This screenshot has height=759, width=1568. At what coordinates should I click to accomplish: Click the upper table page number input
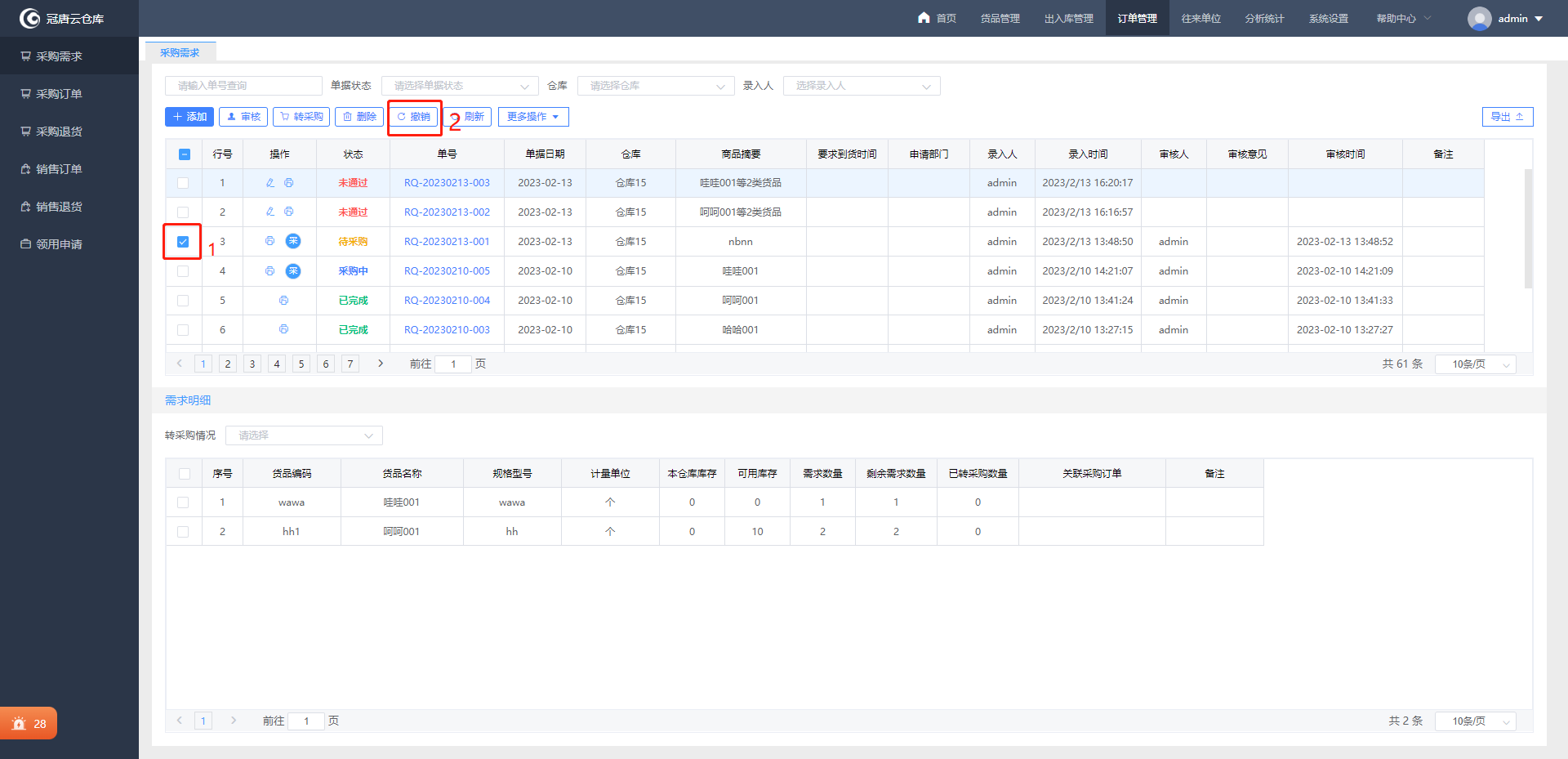click(x=453, y=364)
